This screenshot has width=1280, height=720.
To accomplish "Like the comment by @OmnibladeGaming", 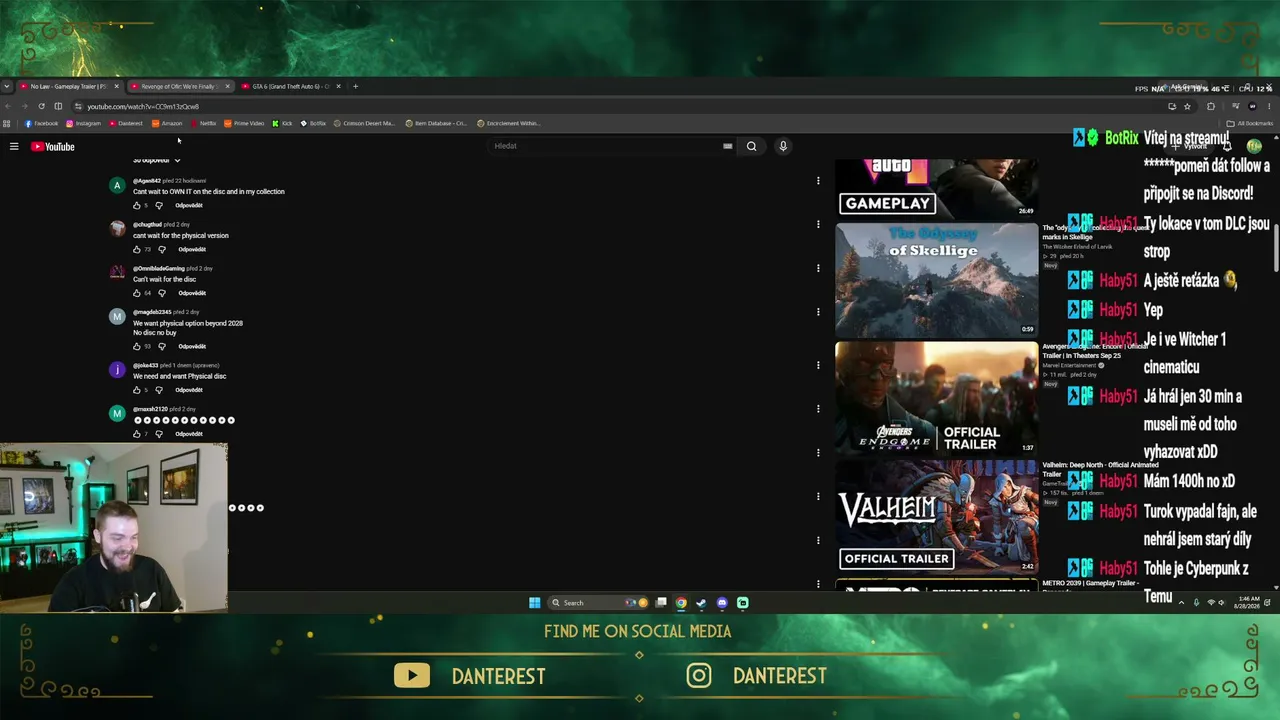I will click(137, 293).
